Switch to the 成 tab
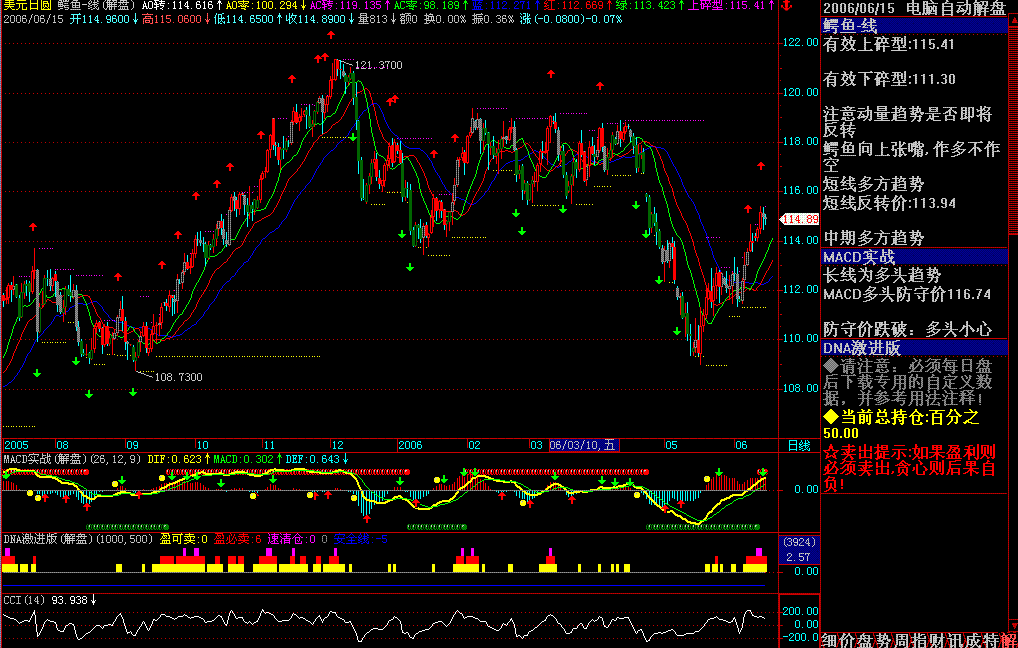Screen dimensions: 1018x648 coord(973,640)
